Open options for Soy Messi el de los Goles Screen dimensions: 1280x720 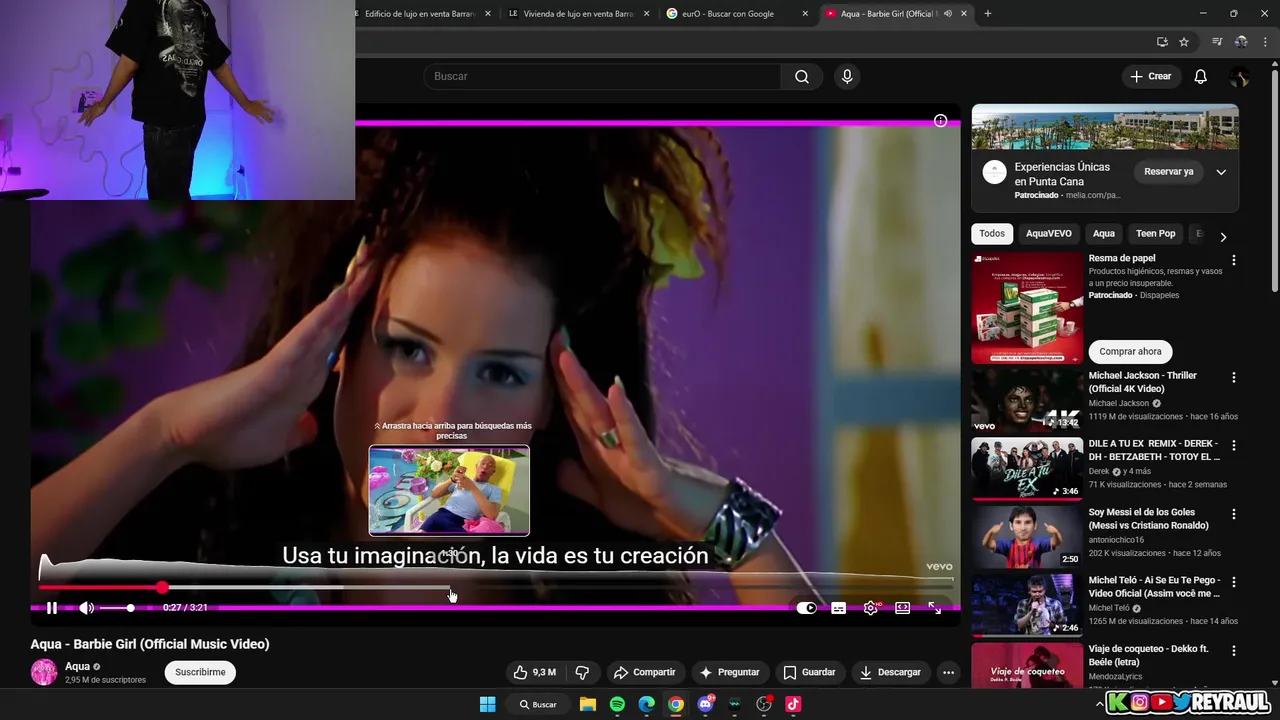pos(1233,514)
